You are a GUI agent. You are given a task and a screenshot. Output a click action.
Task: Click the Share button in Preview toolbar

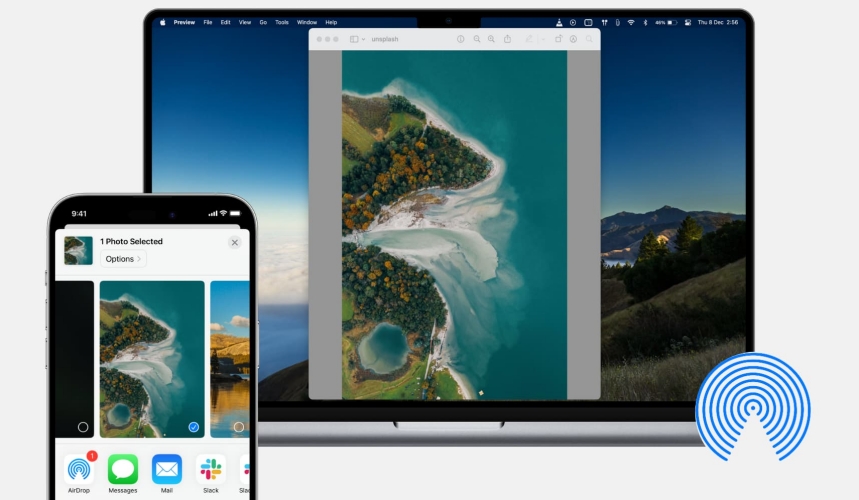click(x=507, y=39)
